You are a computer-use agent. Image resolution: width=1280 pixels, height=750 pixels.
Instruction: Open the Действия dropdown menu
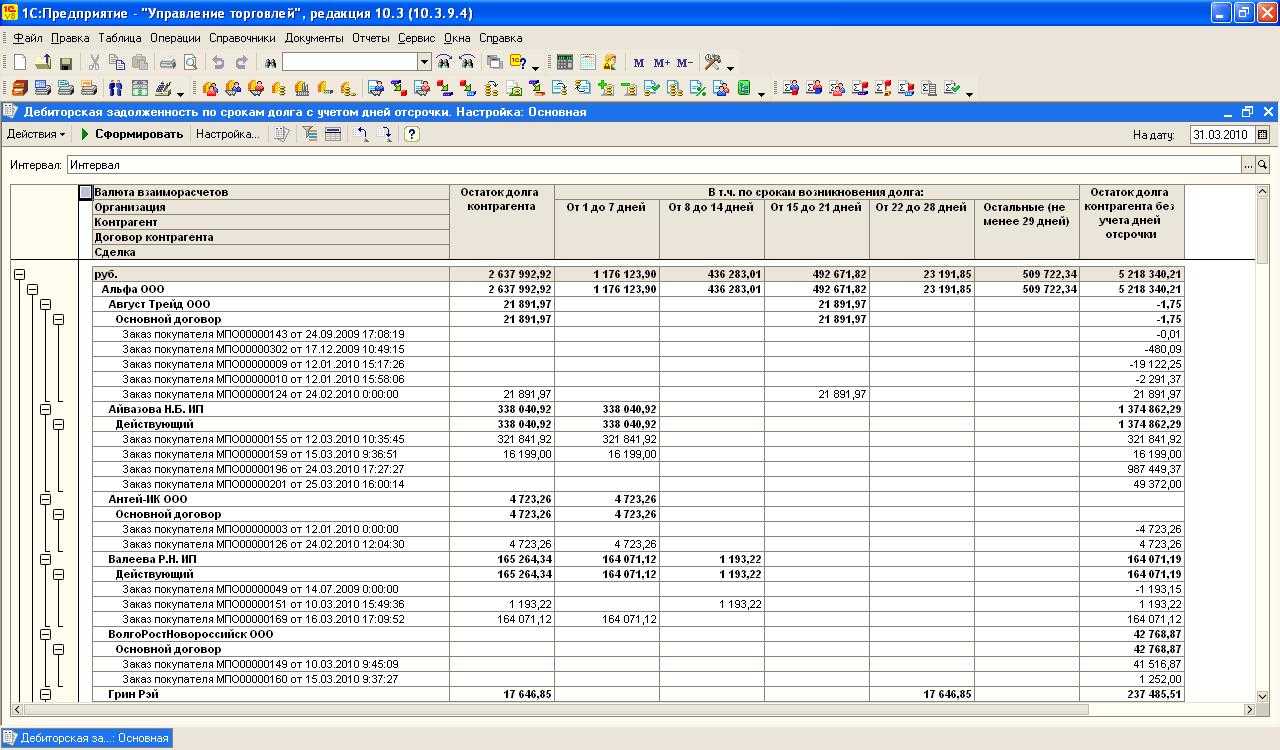tap(36, 134)
